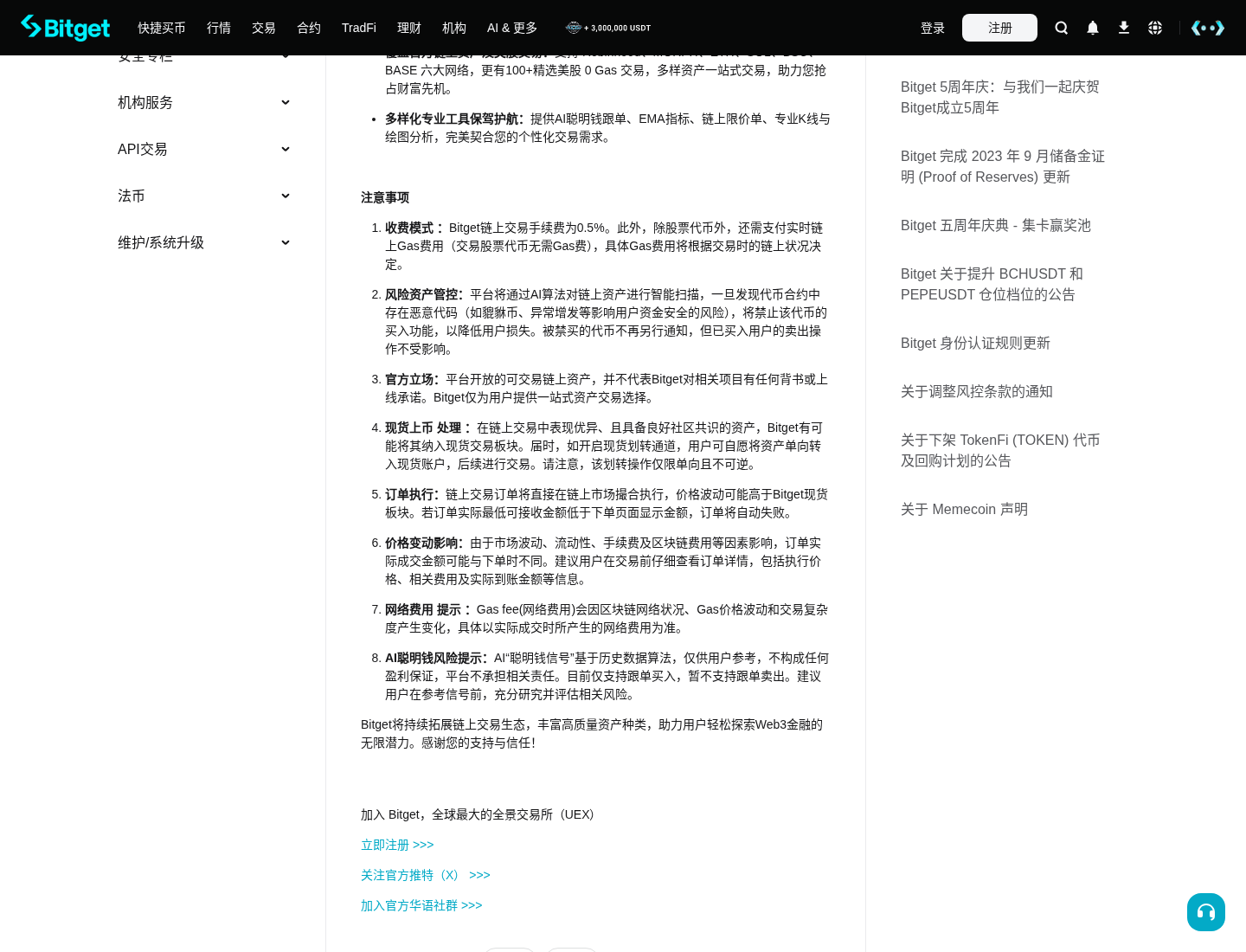1246x952 pixels.
Task: Open article about BCHUSDT 和 PEPEUSDT 仓位档位
Action: (992, 284)
